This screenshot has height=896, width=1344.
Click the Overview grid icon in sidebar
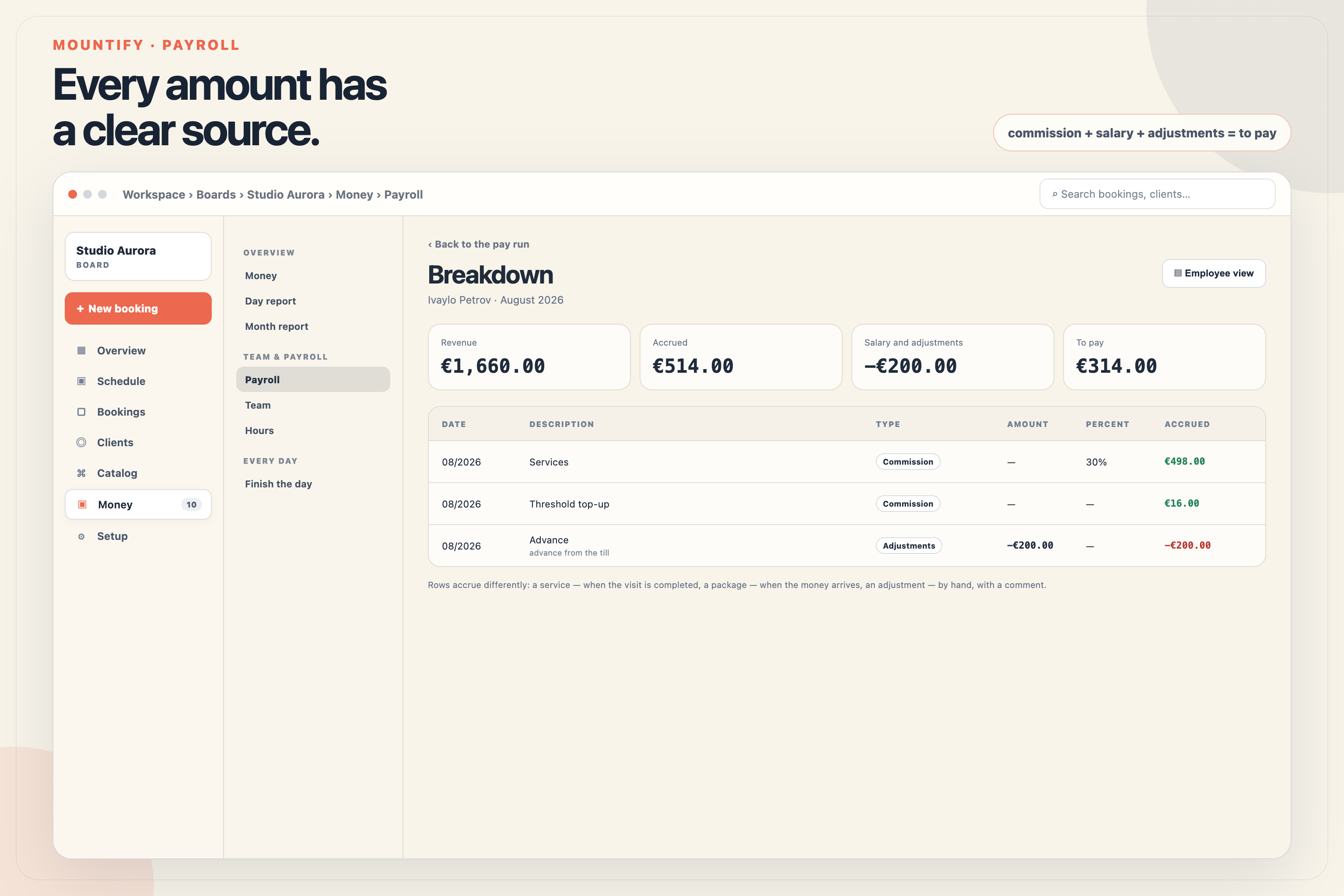point(81,350)
